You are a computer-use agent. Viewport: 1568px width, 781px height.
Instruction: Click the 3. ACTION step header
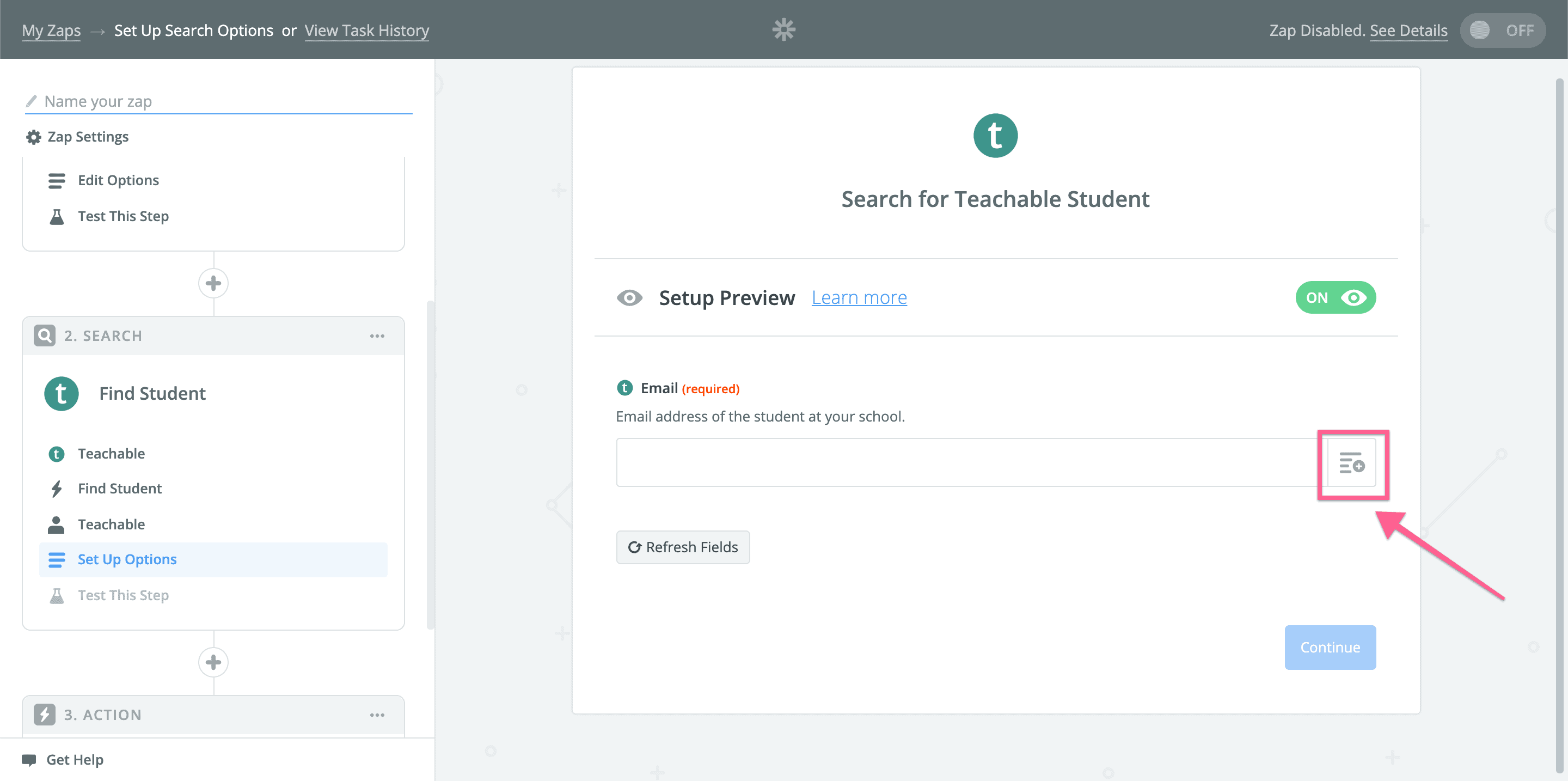tap(213, 715)
